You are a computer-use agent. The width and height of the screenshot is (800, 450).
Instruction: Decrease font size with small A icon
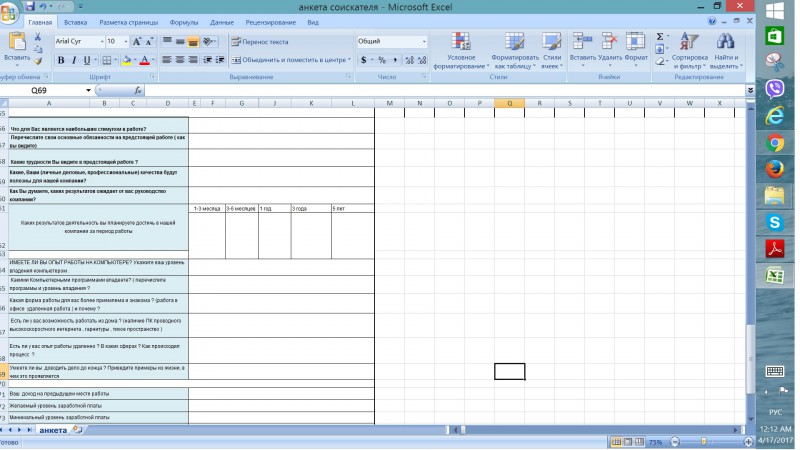click(149, 41)
